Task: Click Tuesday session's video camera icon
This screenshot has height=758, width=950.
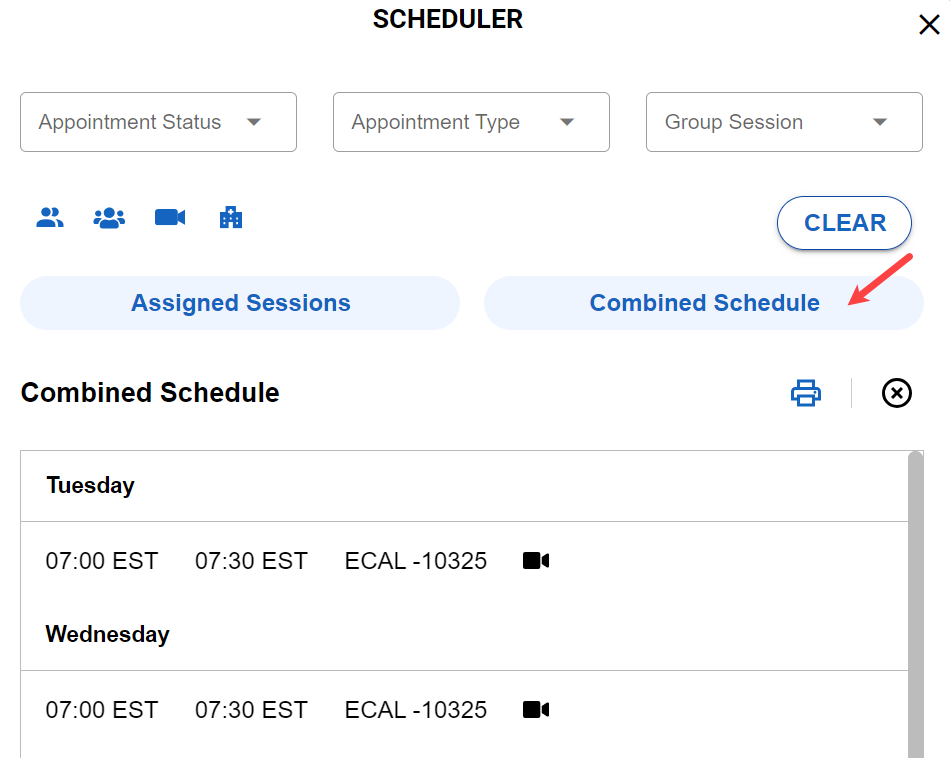Action: pyautogui.click(x=536, y=561)
